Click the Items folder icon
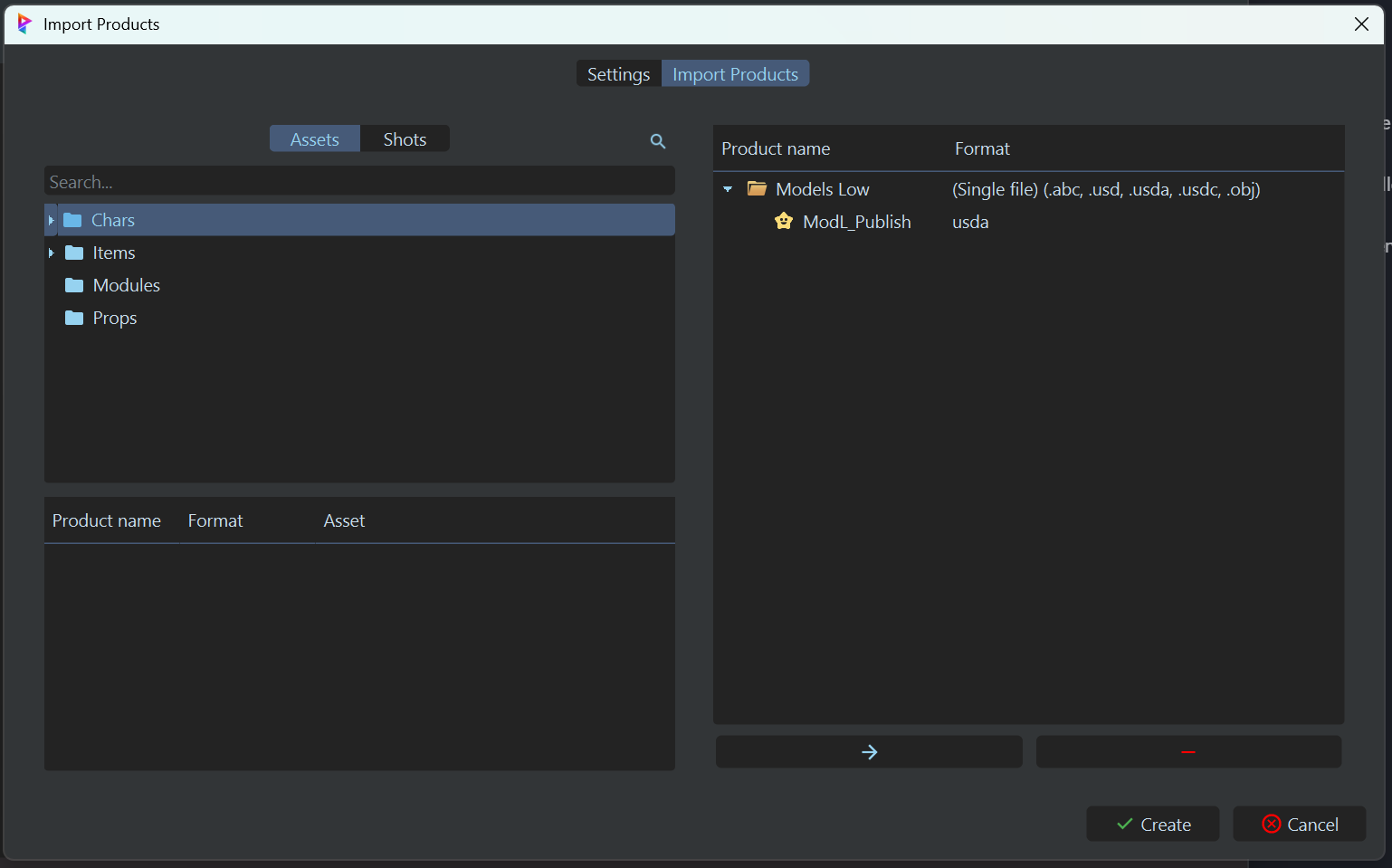The width and height of the screenshot is (1392, 868). (74, 253)
